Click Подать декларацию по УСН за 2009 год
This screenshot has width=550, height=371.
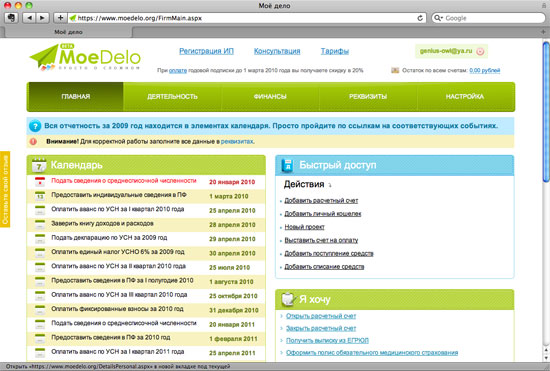pyautogui.click(x=109, y=238)
